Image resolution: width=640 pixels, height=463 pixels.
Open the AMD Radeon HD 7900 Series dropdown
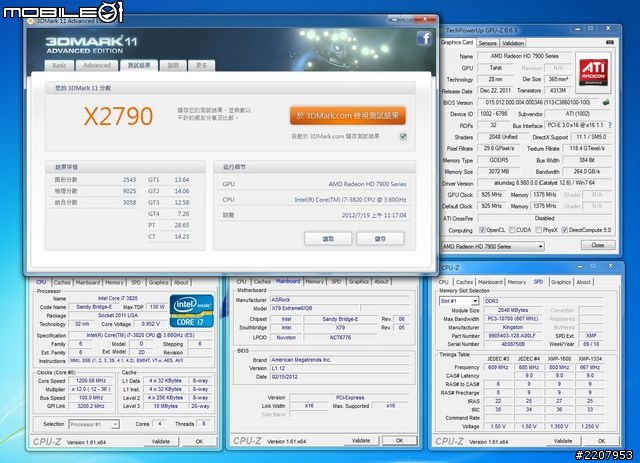coord(493,246)
